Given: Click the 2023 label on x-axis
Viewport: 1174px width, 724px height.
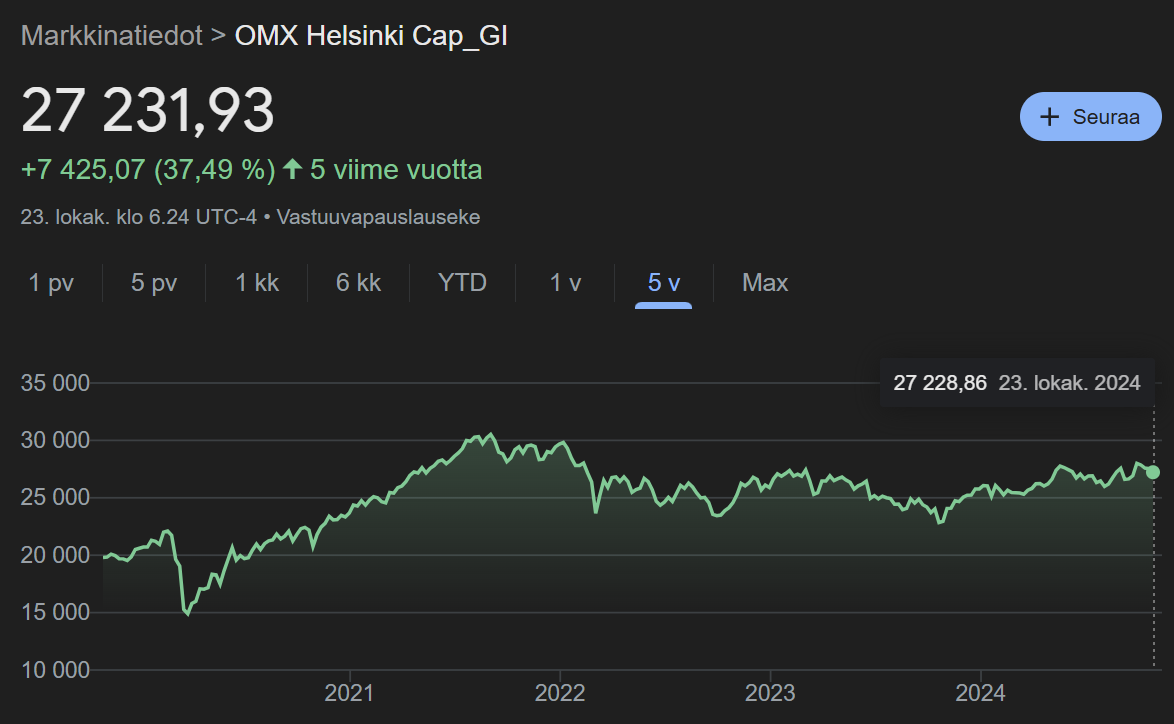Looking at the screenshot, I should pyautogui.click(x=770, y=693).
